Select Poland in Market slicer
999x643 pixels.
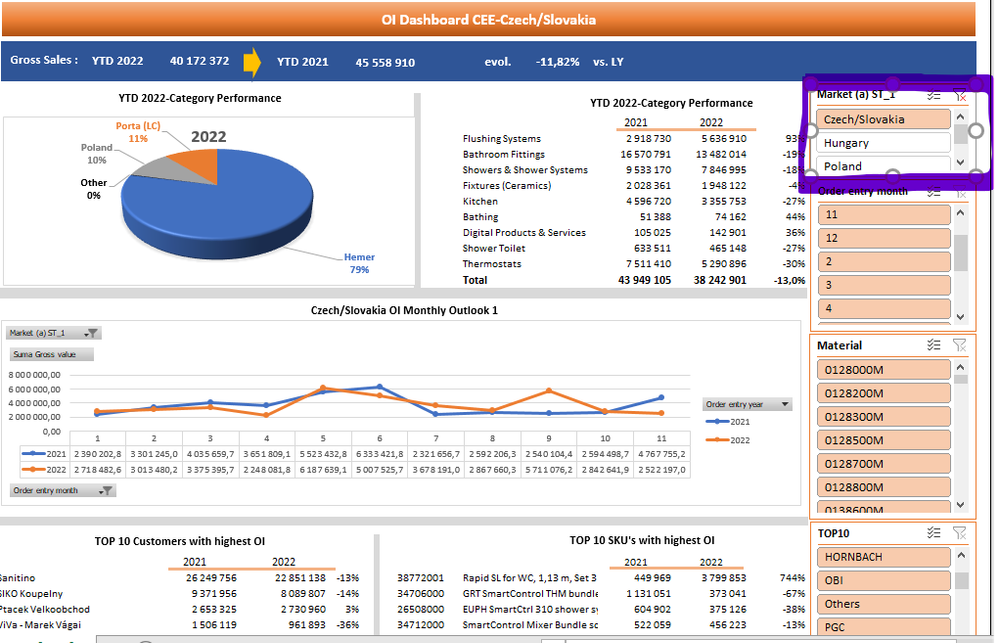click(884, 166)
